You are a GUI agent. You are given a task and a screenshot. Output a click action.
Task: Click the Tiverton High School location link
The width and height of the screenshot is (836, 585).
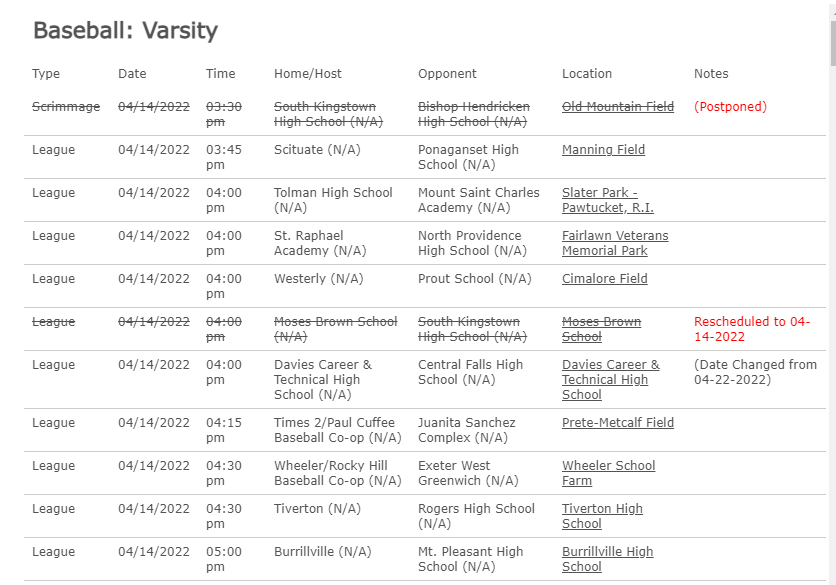point(602,516)
